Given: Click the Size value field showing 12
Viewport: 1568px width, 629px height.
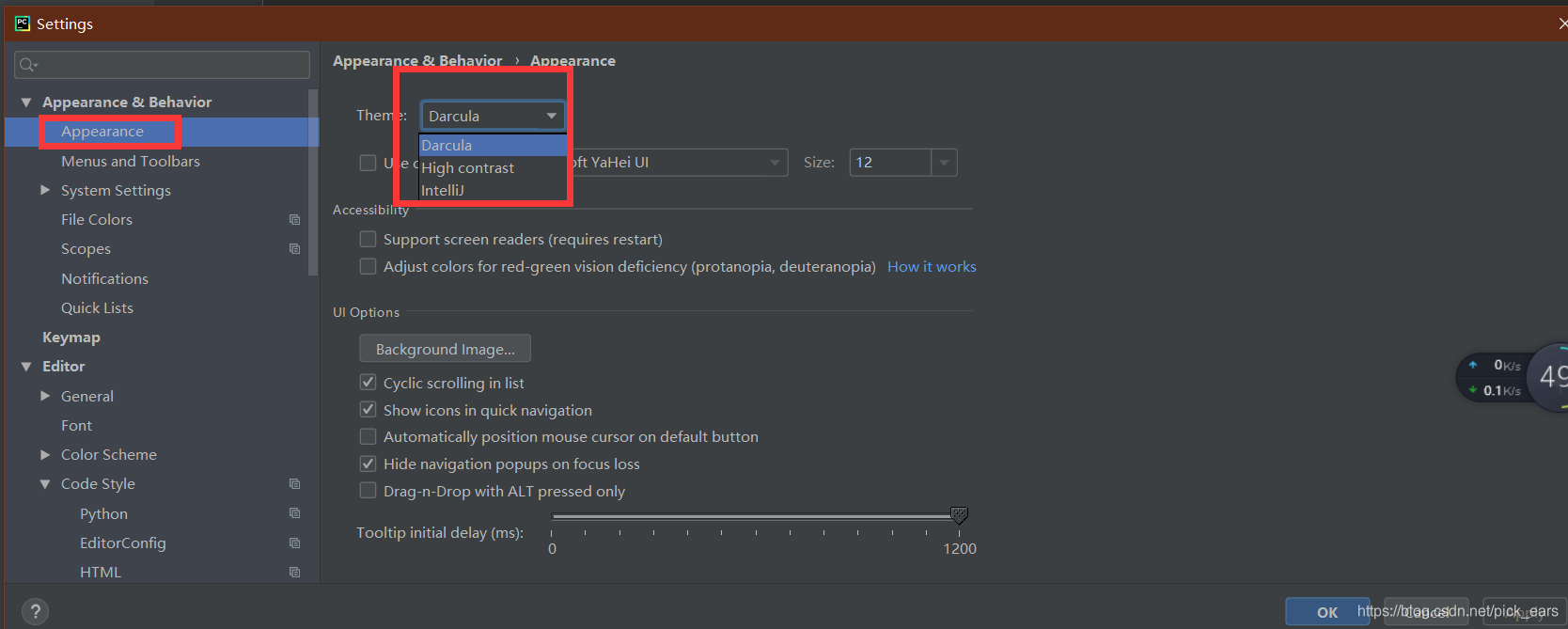Looking at the screenshot, I should [890, 163].
